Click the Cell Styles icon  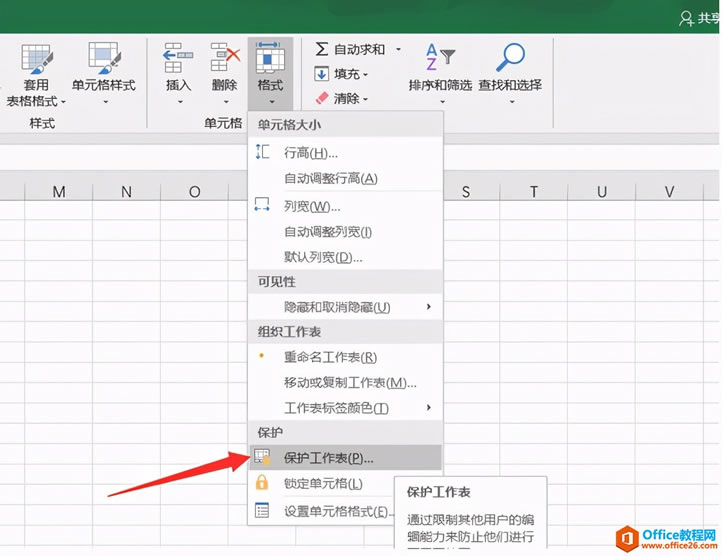pyautogui.click(x=105, y=58)
